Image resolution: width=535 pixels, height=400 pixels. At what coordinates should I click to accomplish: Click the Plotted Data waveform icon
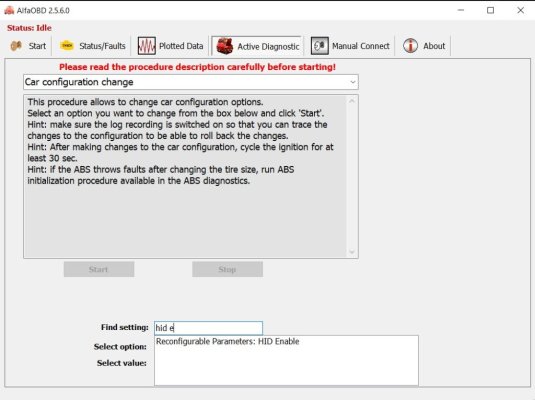pos(146,46)
